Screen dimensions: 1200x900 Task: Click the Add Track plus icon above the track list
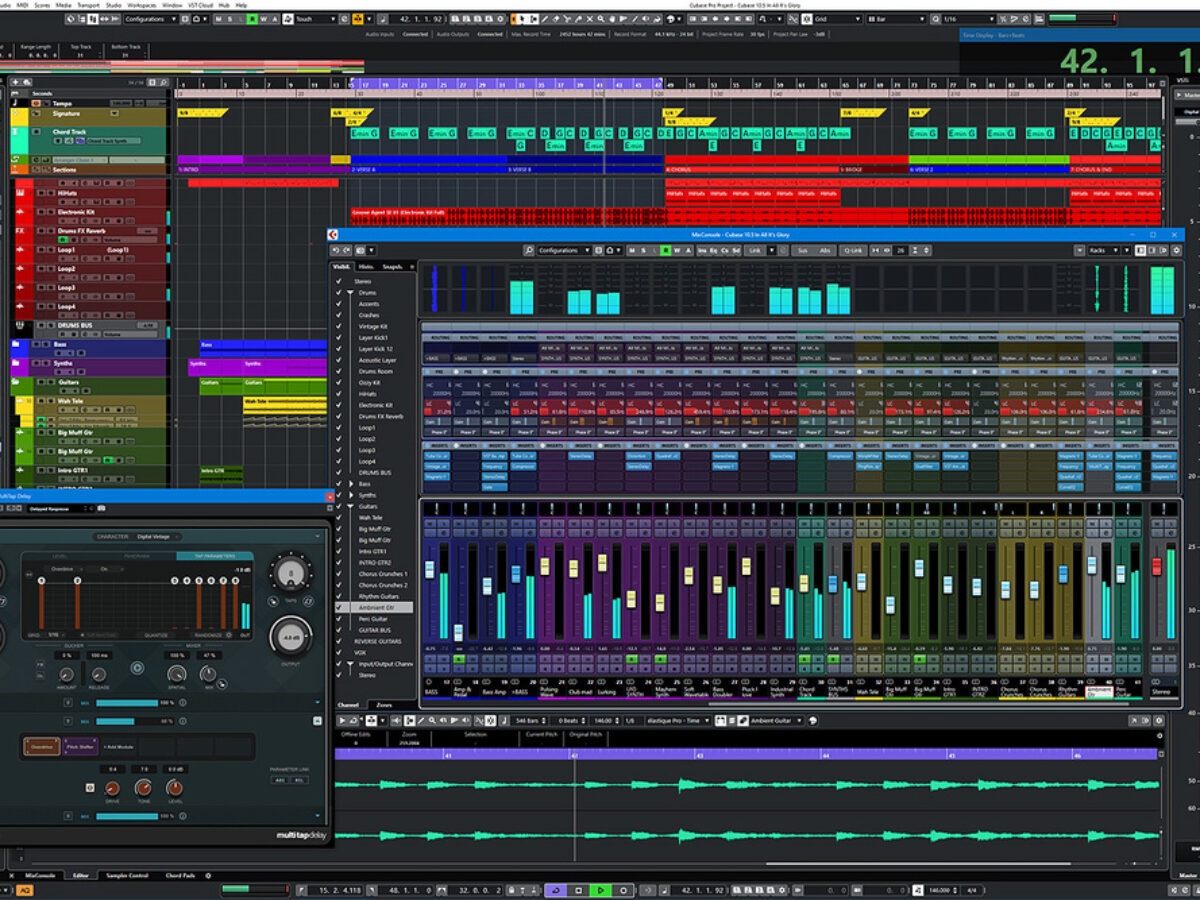[15, 82]
